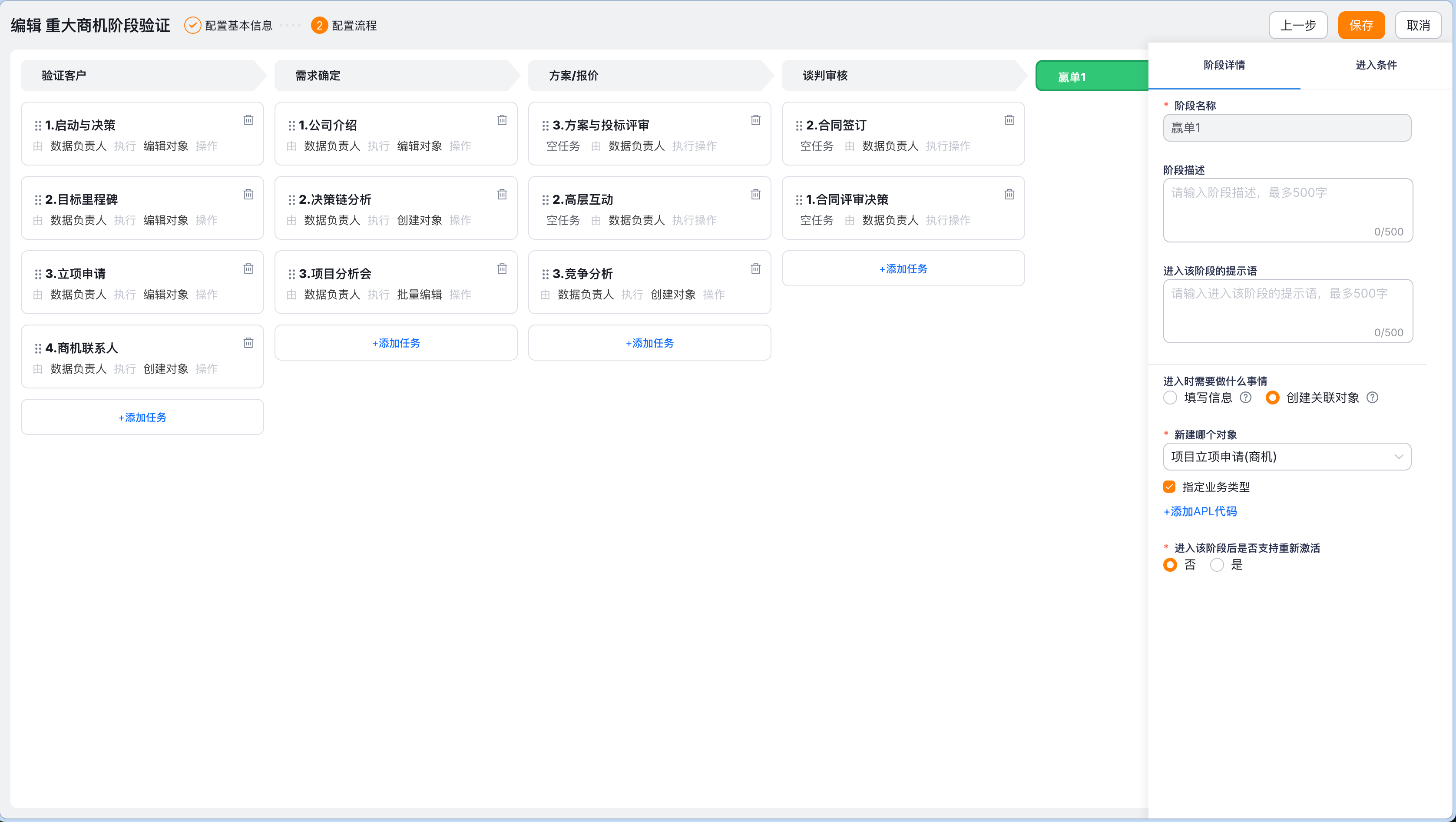Remove the 3.竞争分析 task via trash icon
This screenshot has width=1456, height=822.
[756, 268]
